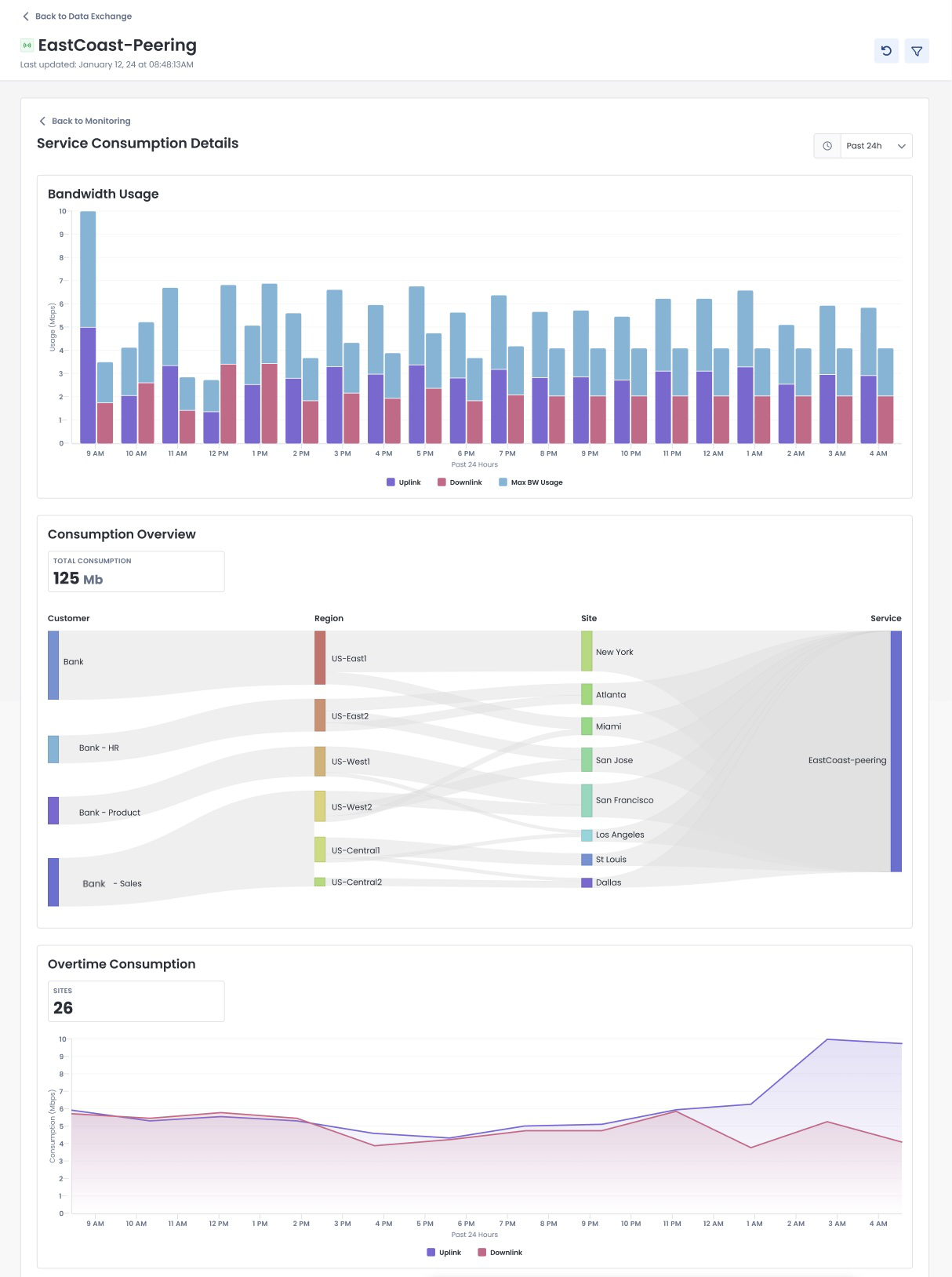952x1277 pixels.
Task: Click the Consumption Overview heading
Action: [122, 534]
